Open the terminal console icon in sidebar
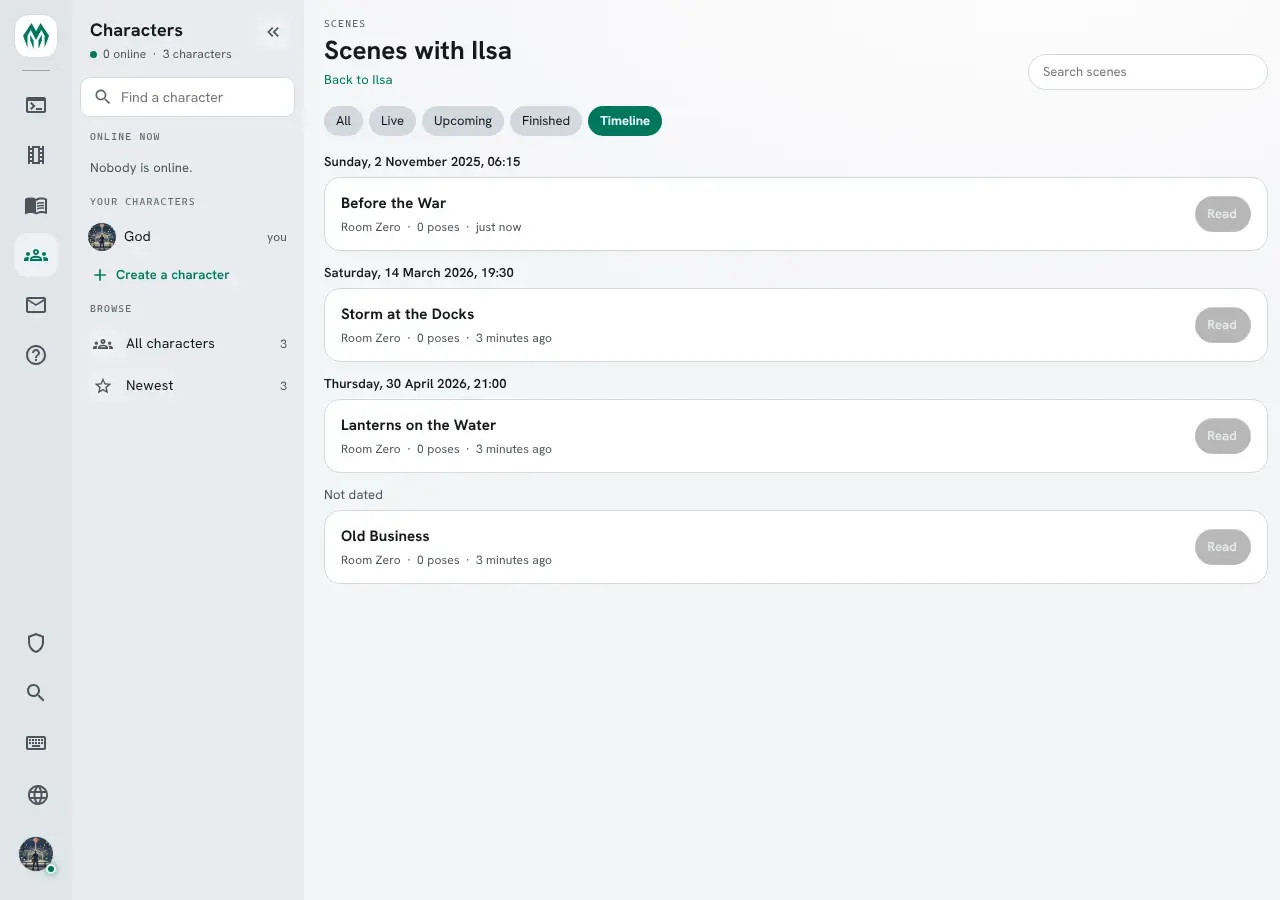Image resolution: width=1280 pixels, height=900 pixels. pyautogui.click(x=36, y=105)
